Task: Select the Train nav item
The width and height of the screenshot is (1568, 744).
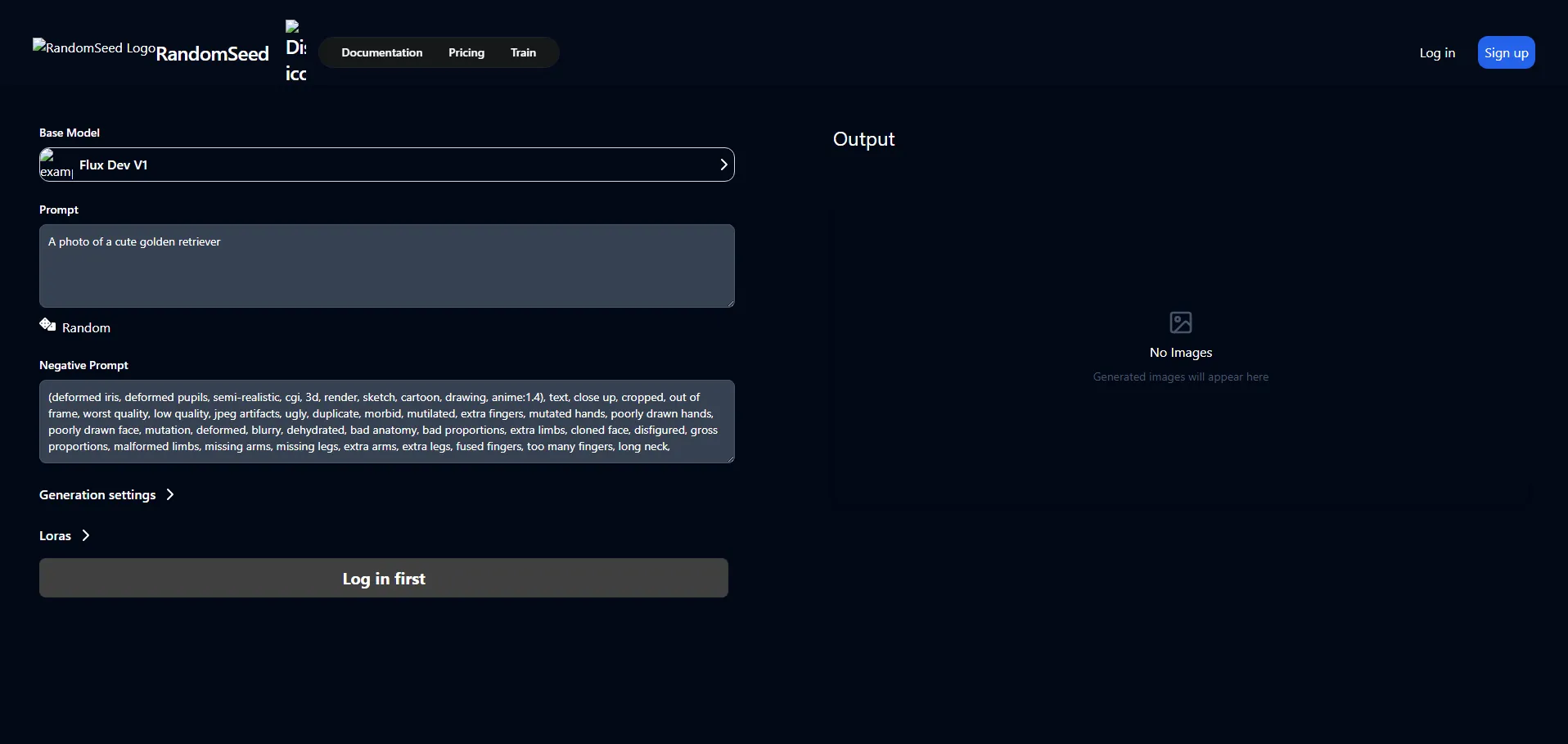Action: pos(523,52)
